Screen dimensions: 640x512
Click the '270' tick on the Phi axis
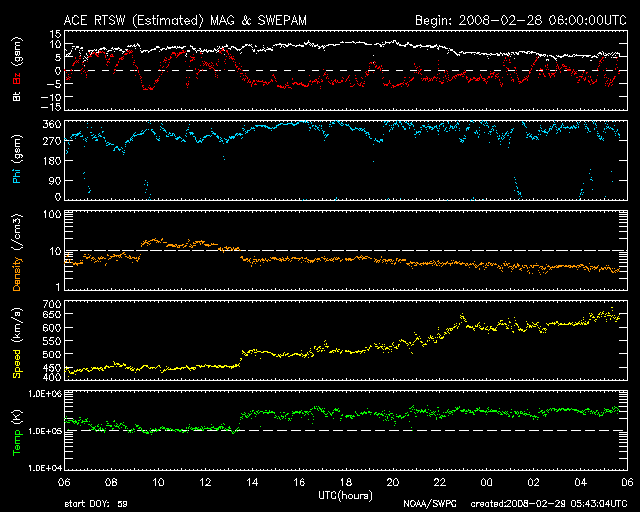pos(51,142)
